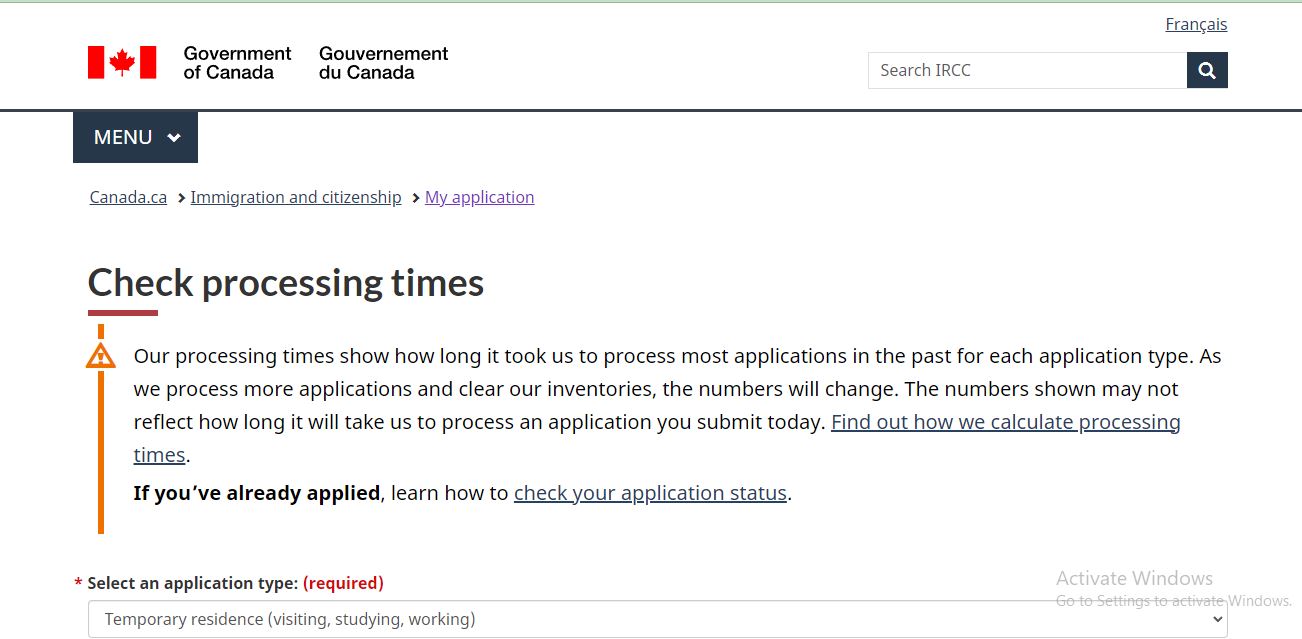
Task: Click the orange warning triangle icon
Action: (100, 356)
